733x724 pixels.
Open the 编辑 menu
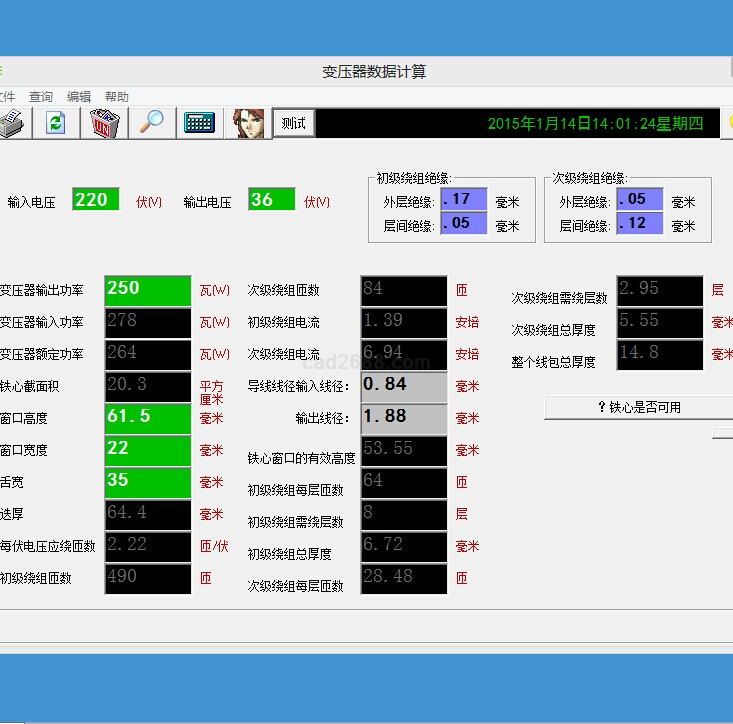click(79, 97)
